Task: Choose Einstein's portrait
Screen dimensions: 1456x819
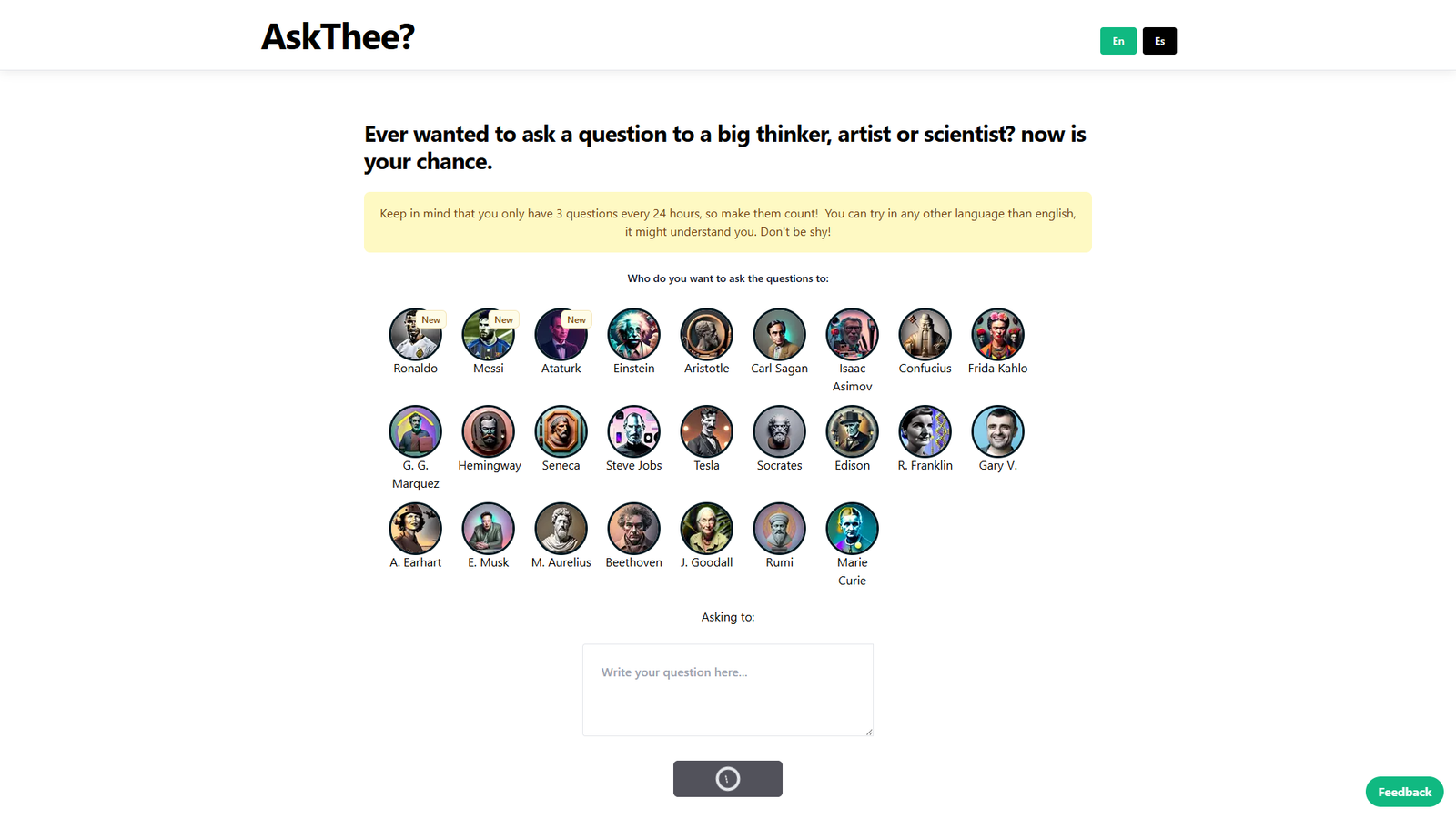Action: point(633,334)
